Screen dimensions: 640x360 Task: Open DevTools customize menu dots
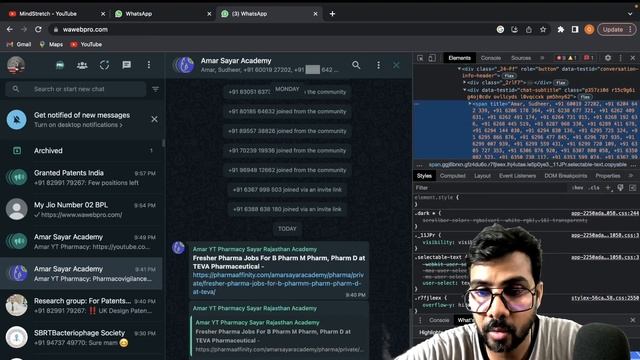click(620, 58)
